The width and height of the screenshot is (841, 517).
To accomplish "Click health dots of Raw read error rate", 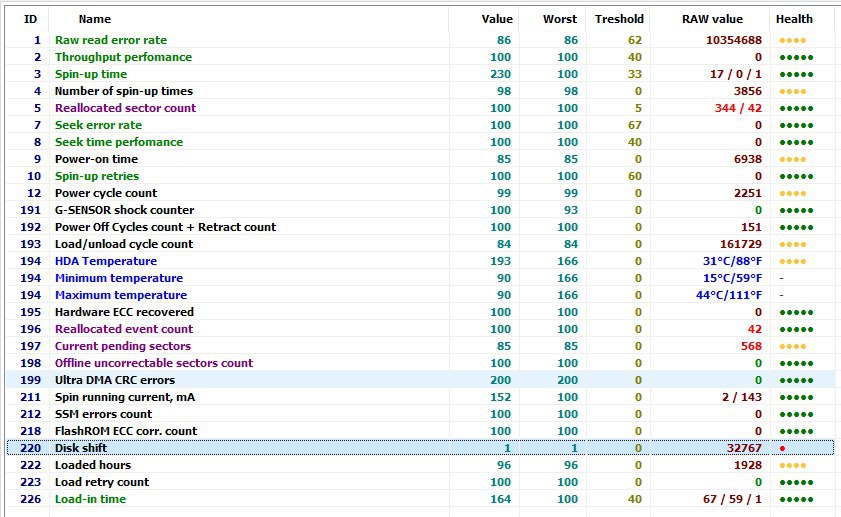I will [x=793, y=40].
